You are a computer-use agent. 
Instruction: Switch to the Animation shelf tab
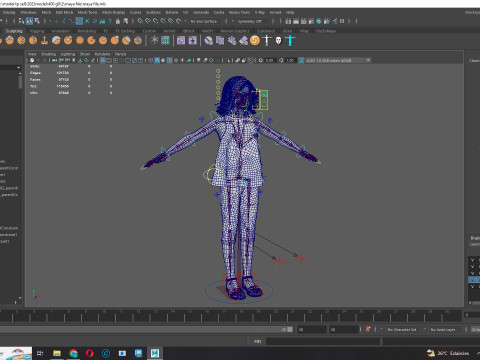pos(61,31)
